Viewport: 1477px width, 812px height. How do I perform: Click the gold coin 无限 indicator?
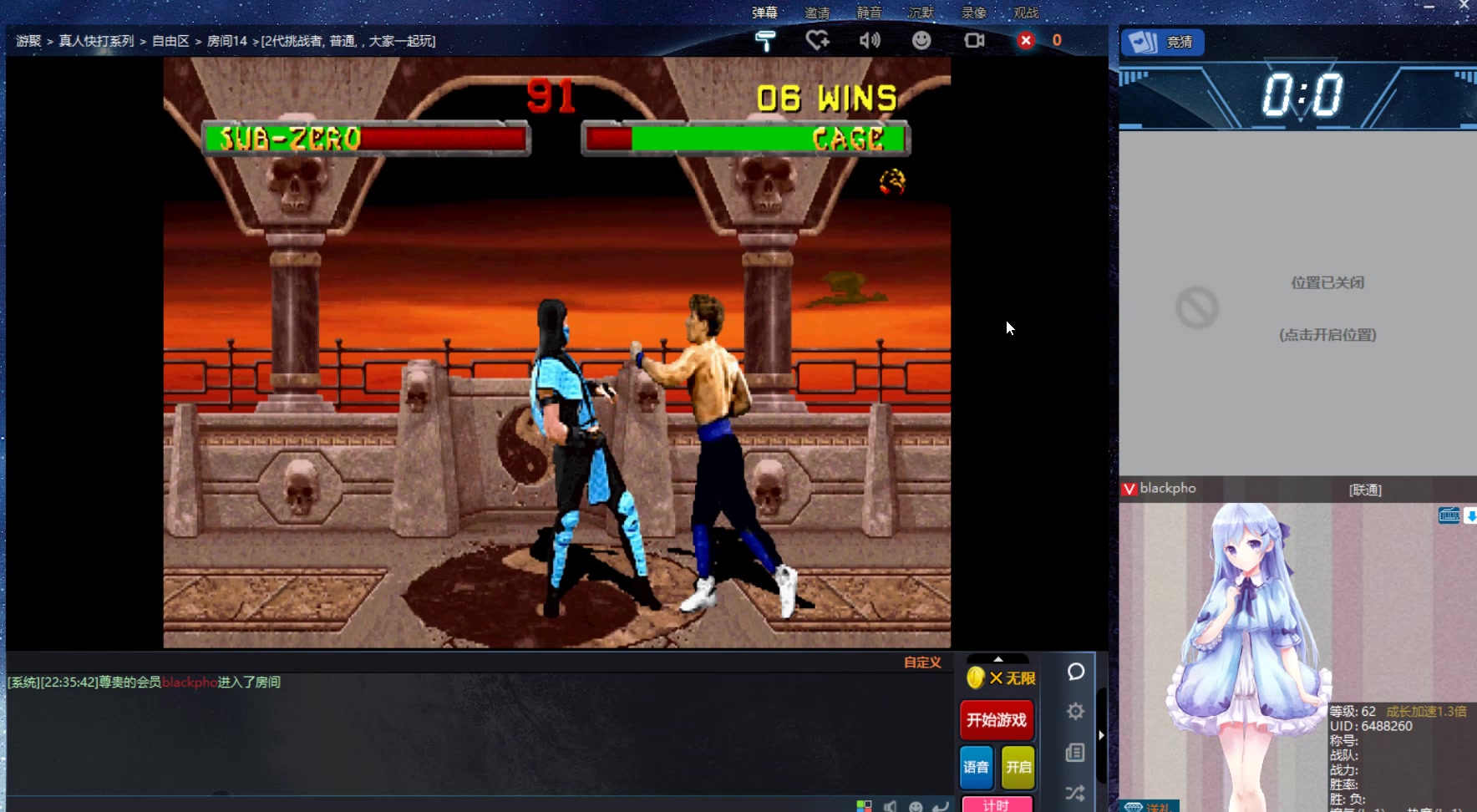click(1000, 678)
